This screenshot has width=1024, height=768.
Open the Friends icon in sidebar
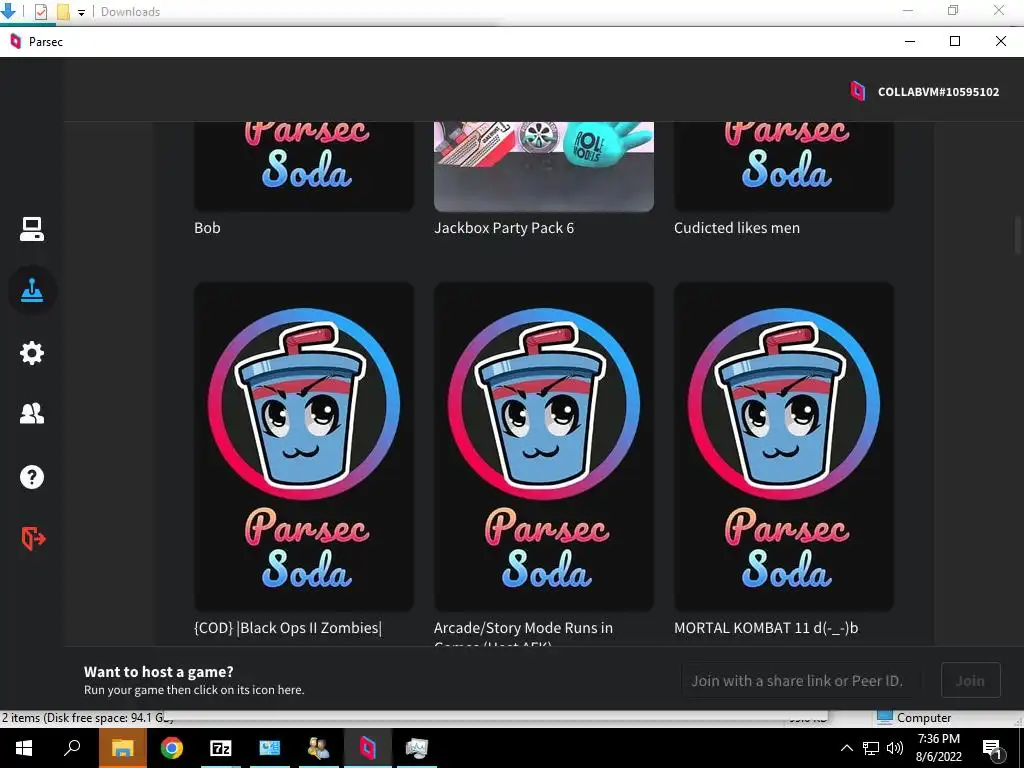(x=31, y=414)
